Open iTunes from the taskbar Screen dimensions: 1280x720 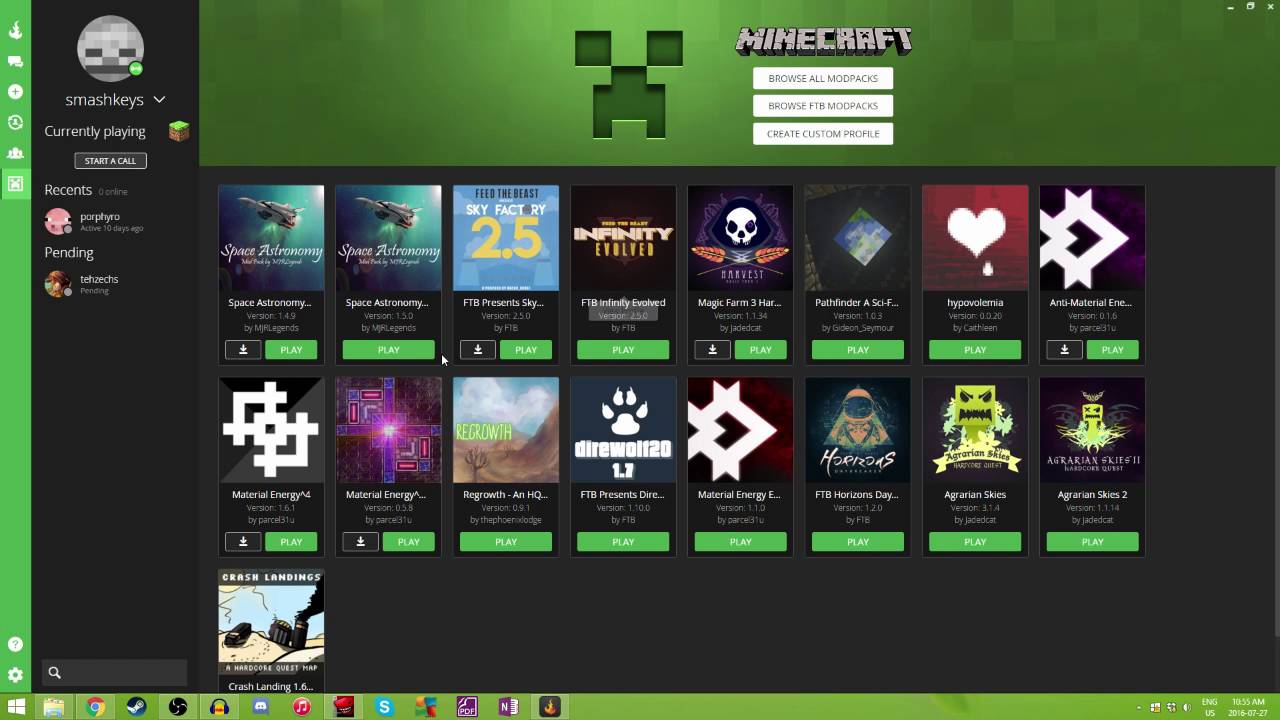(x=302, y=707)
